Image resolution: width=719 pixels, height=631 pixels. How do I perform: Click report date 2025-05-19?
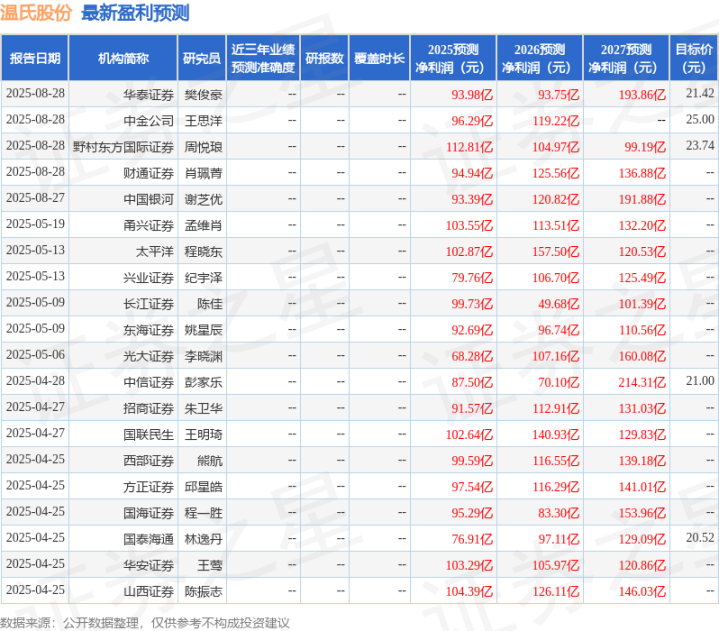(x=35, y=224)
